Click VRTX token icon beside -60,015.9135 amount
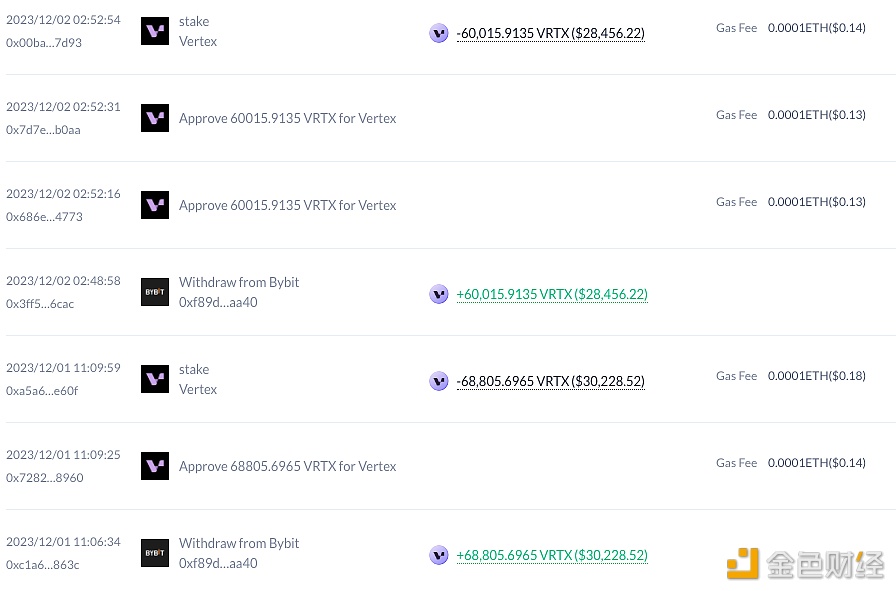 [439, 33]
